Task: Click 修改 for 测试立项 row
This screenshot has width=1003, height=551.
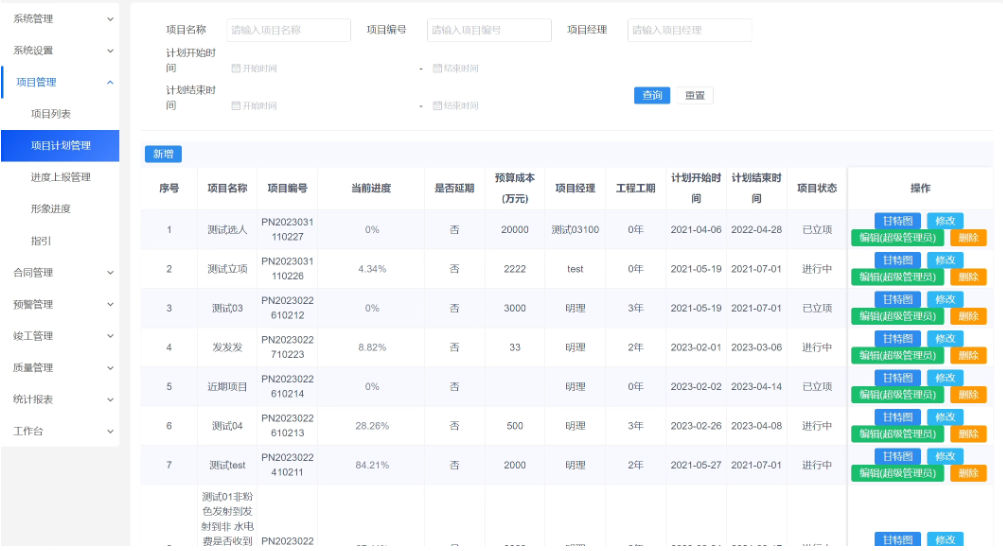Action: (x=945, y=260)
